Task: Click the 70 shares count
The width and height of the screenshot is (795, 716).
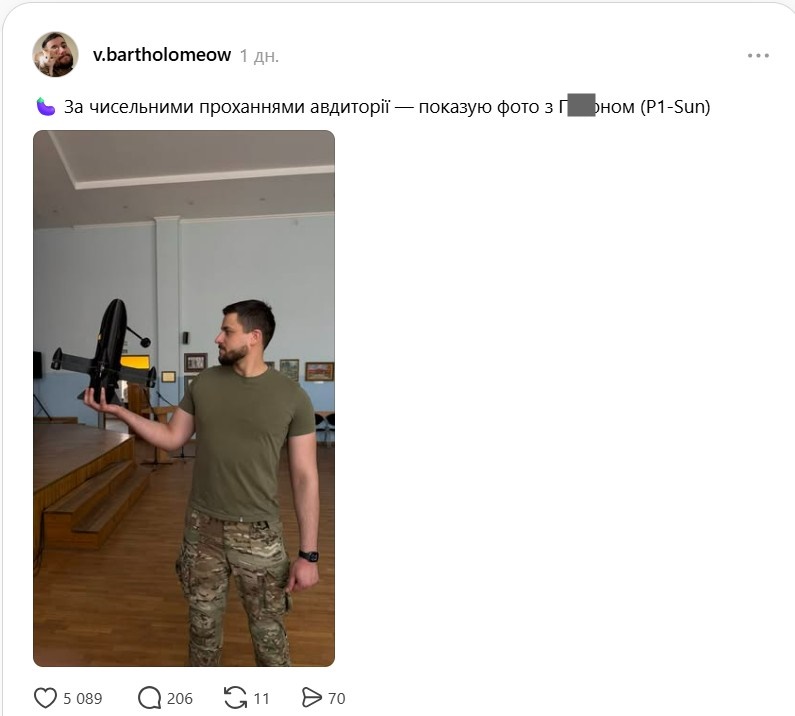Action: tap(337, 699)
